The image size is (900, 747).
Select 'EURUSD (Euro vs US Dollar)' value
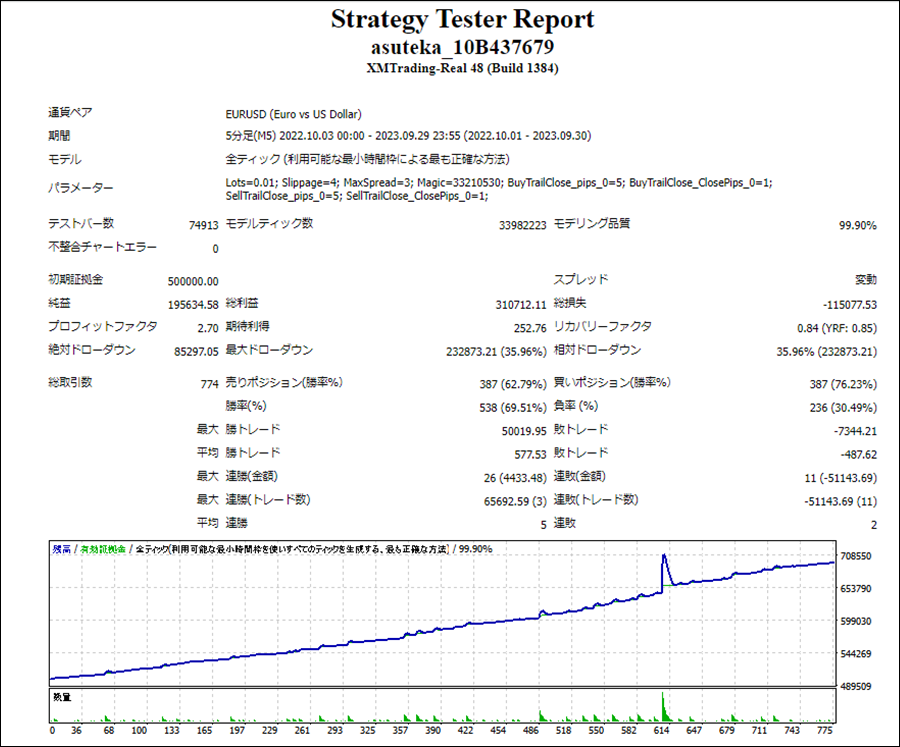[x=293, y=114]
